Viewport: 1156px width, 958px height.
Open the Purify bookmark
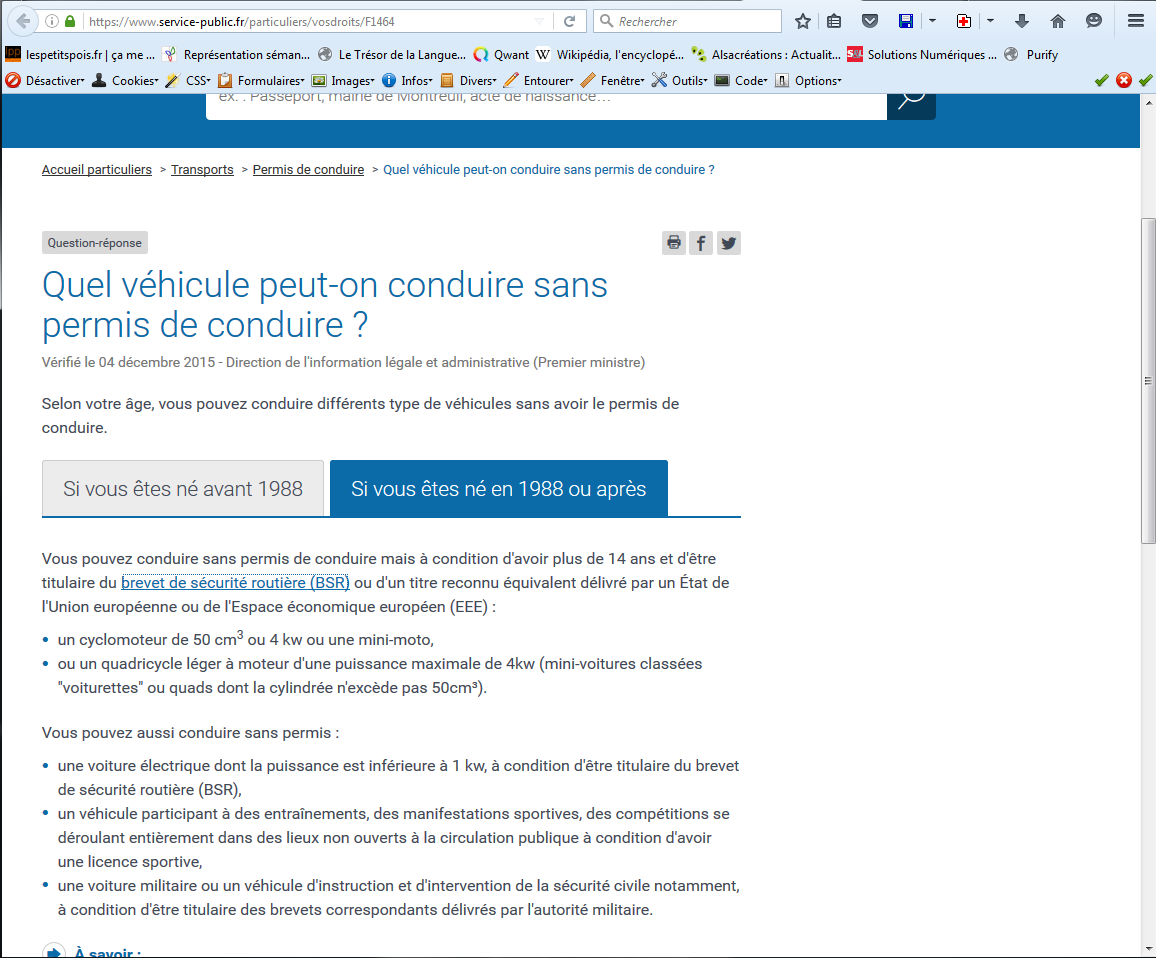[1031, 54]
